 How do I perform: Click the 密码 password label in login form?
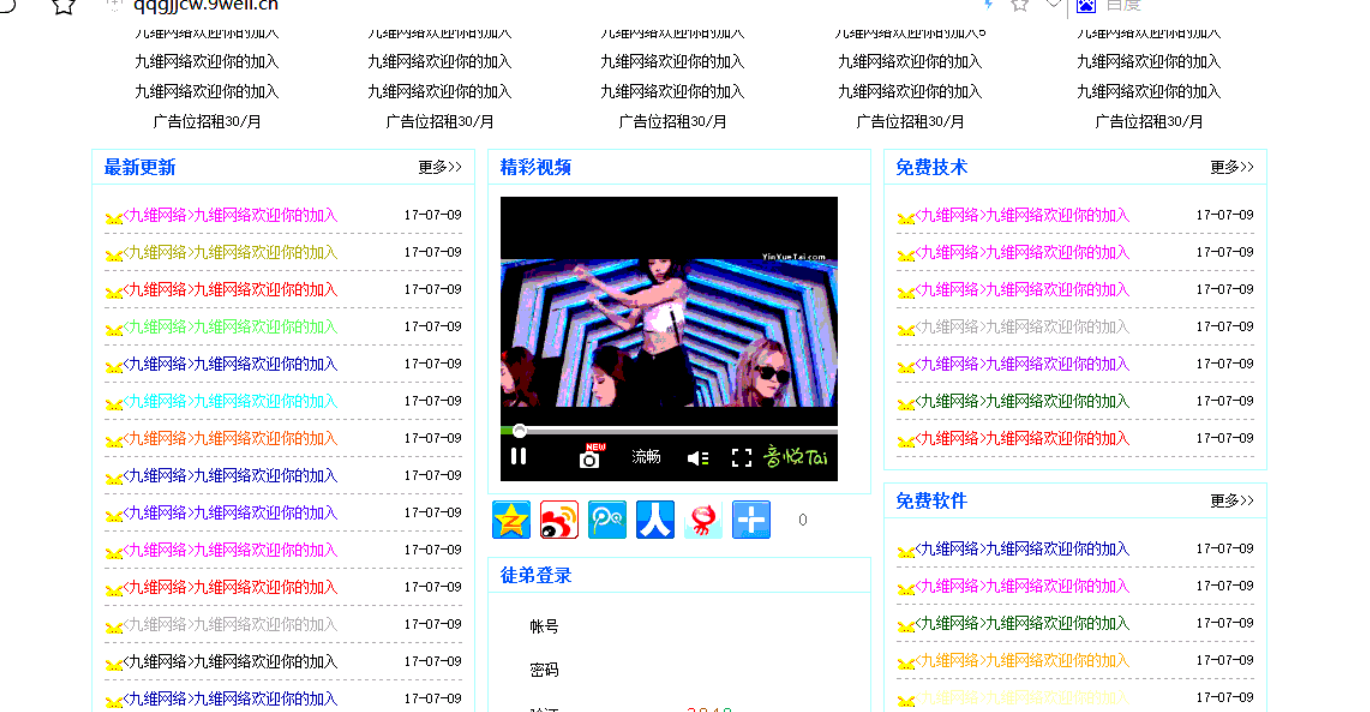[x=544, y=670]
